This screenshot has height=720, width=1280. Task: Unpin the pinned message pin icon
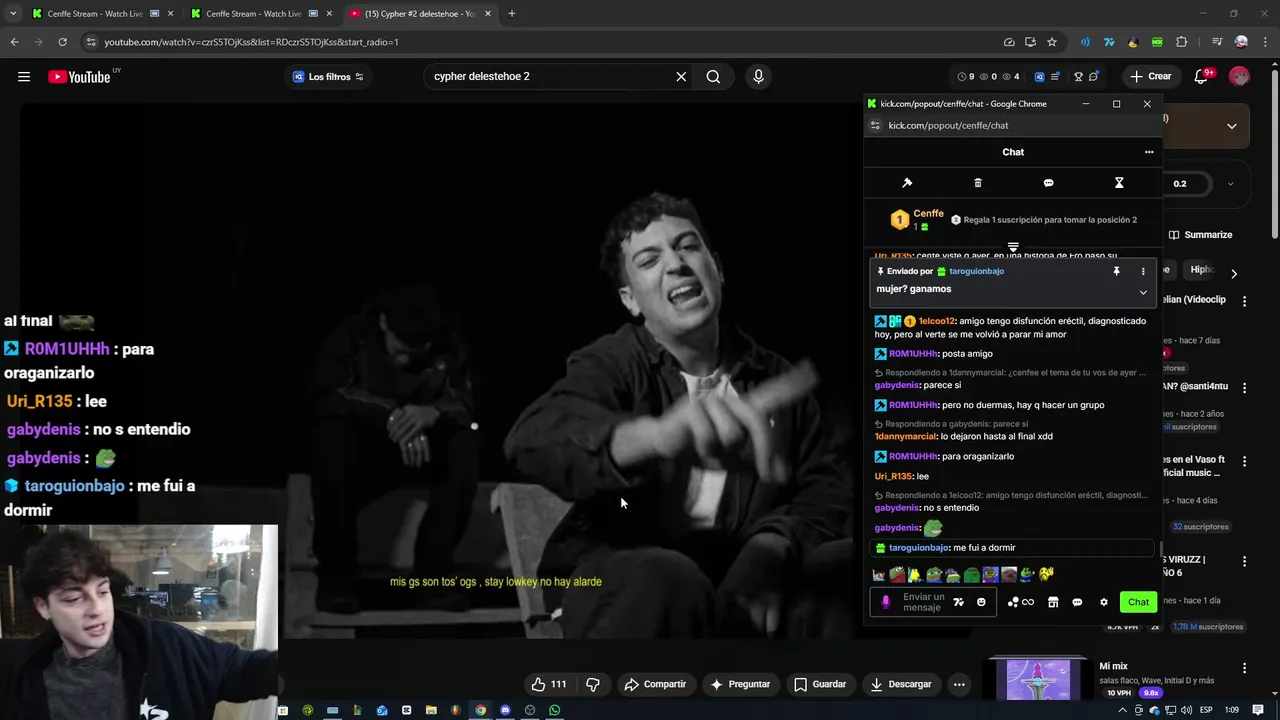(1116, 271)
